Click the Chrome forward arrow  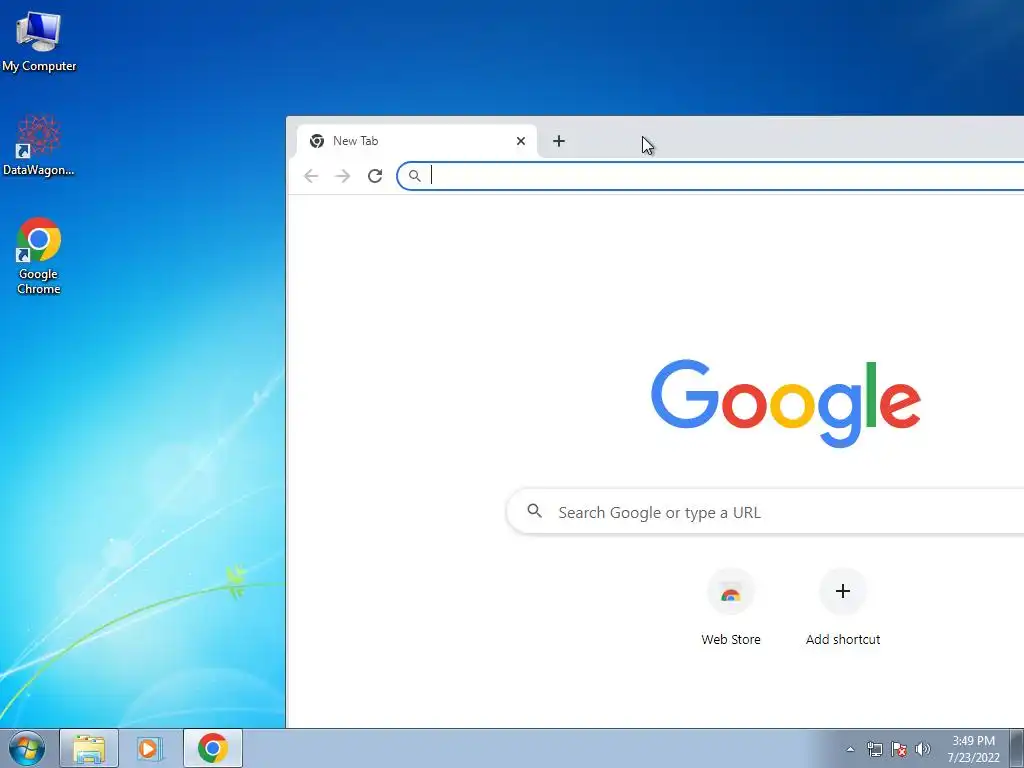tap(342, 176)
